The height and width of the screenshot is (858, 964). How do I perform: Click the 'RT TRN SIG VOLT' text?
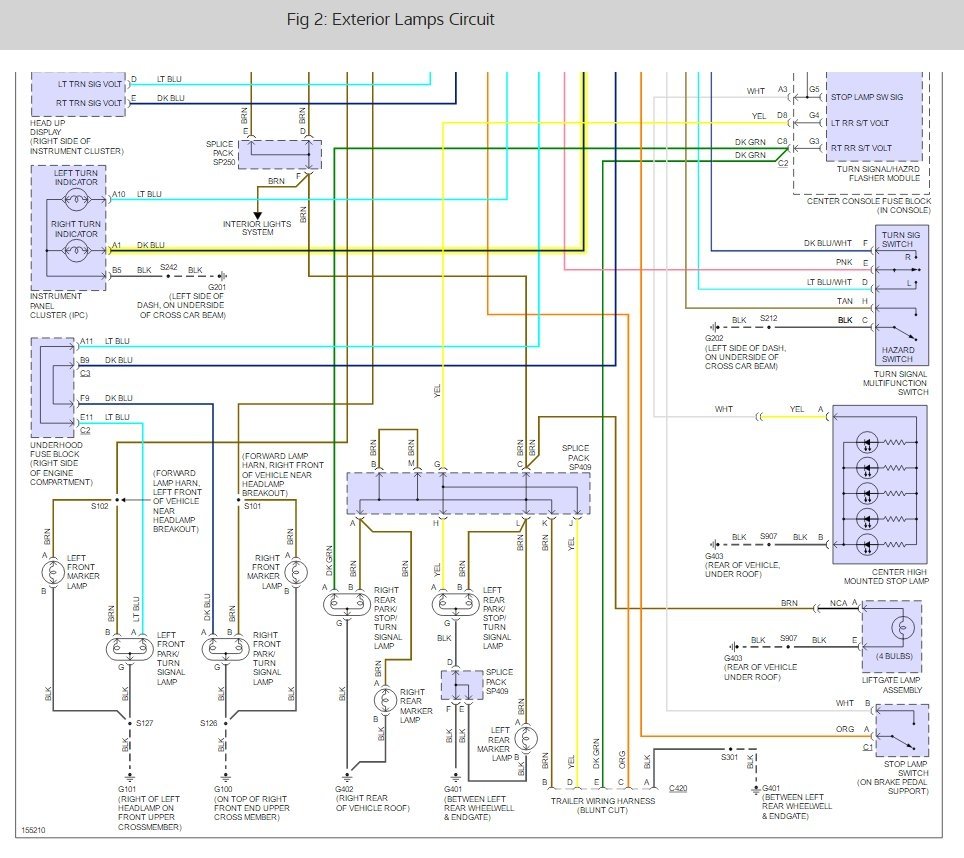pyautogui.click(x=89, y=103)
